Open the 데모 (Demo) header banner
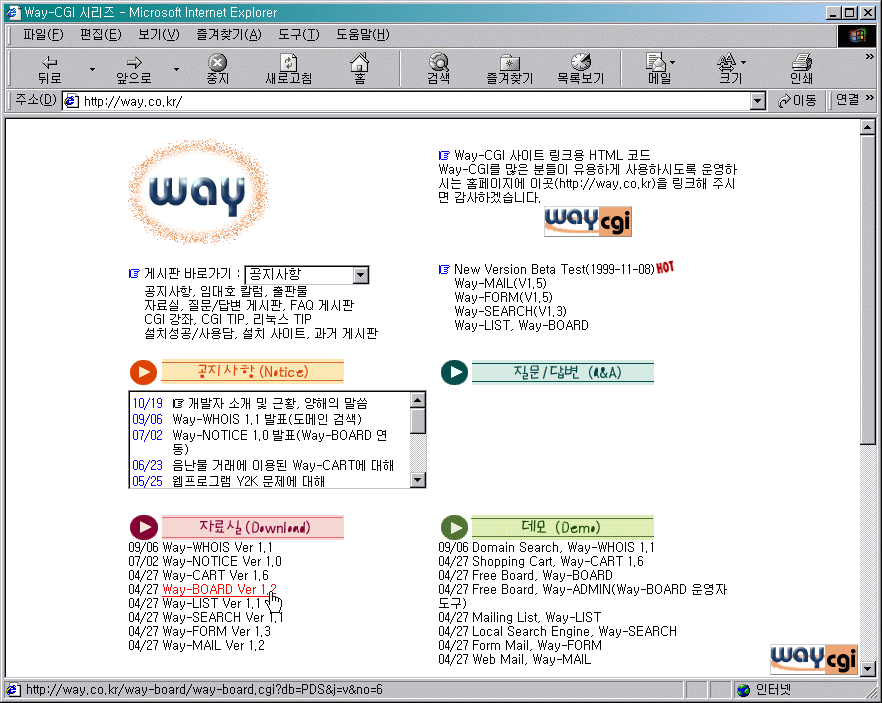The width and height of the screenshot is (882, 703). (562, 528)
